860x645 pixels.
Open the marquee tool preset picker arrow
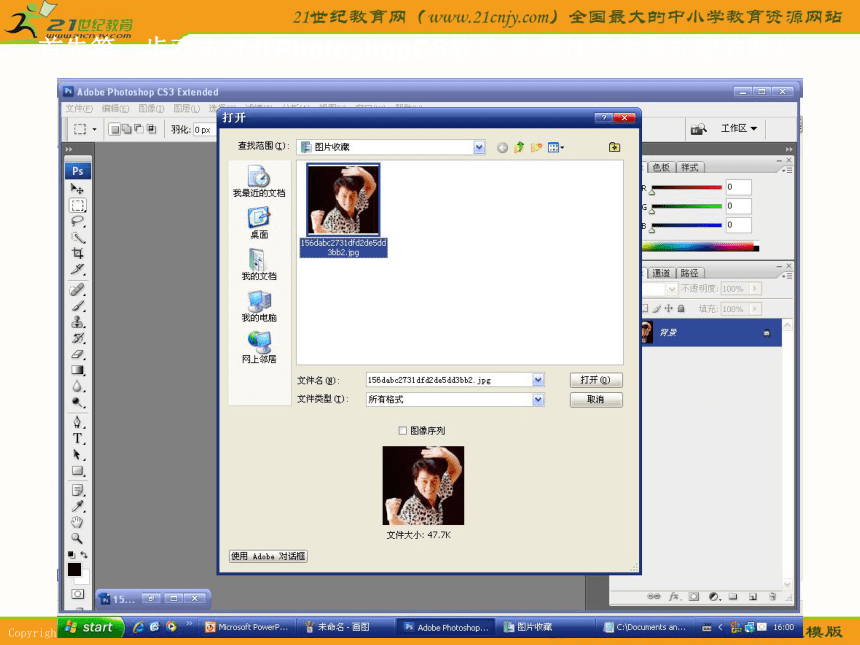tap(94, 129)
